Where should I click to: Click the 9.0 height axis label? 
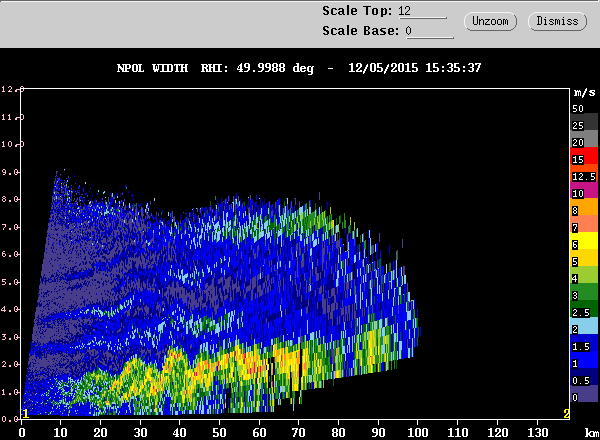coord(10,172)
